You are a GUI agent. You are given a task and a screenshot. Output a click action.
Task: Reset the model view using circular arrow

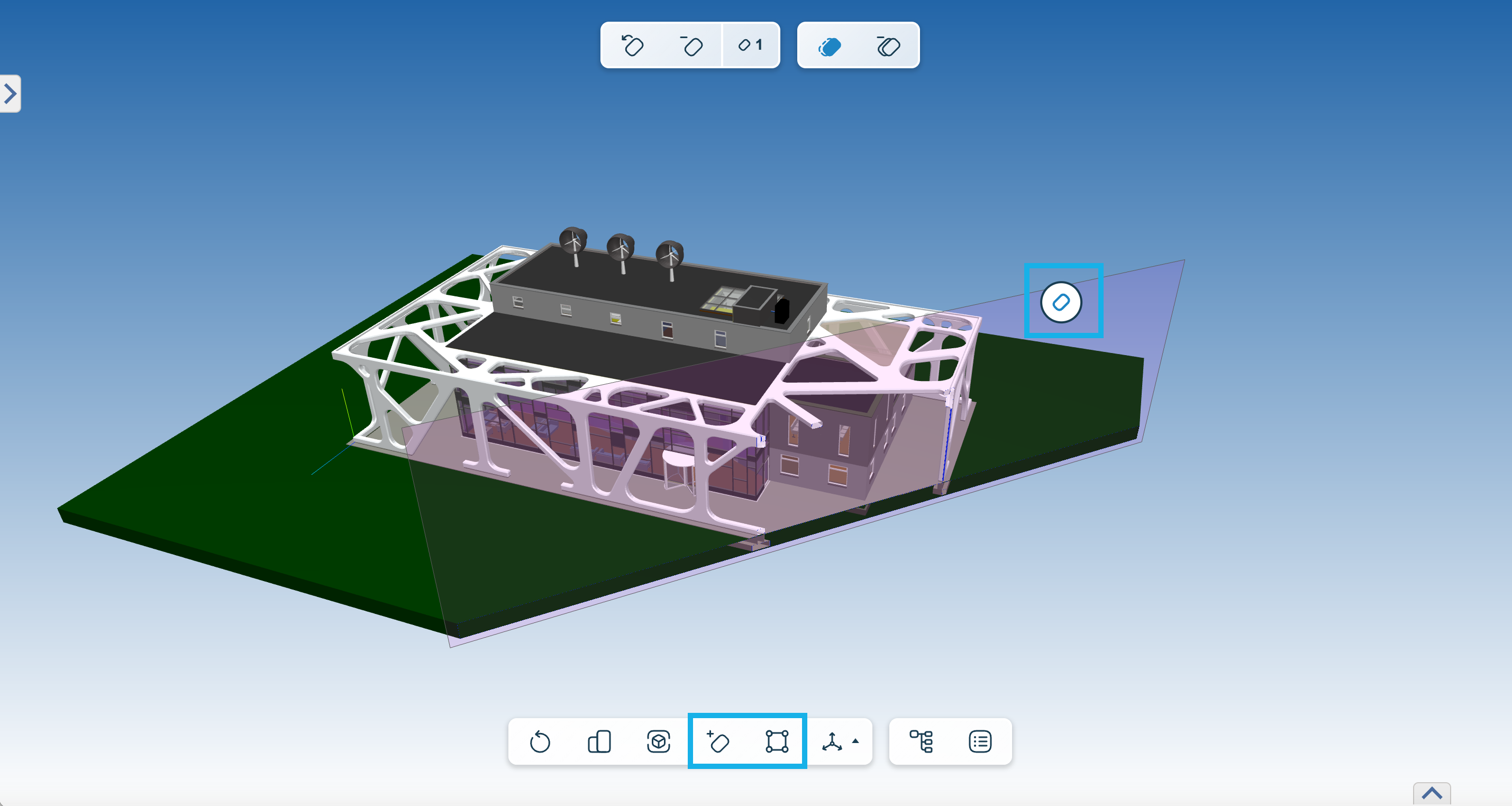(540, 741)
